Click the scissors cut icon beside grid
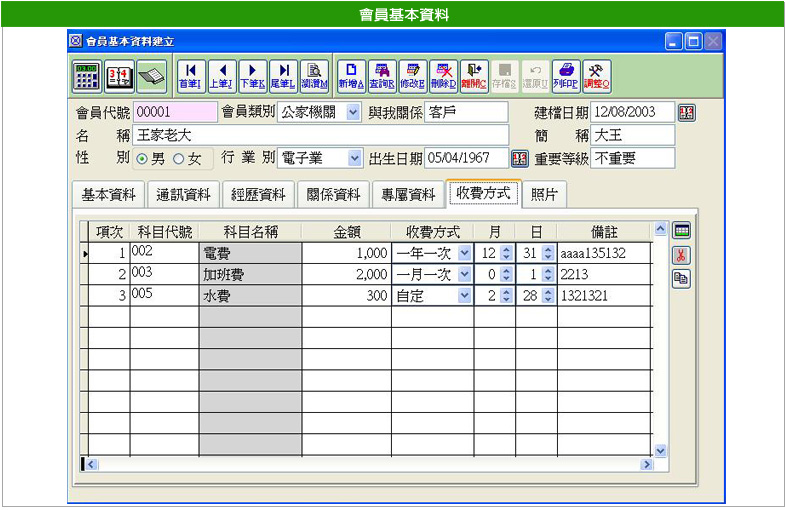Viewport: 786px width, 510px height. [681, 254]
